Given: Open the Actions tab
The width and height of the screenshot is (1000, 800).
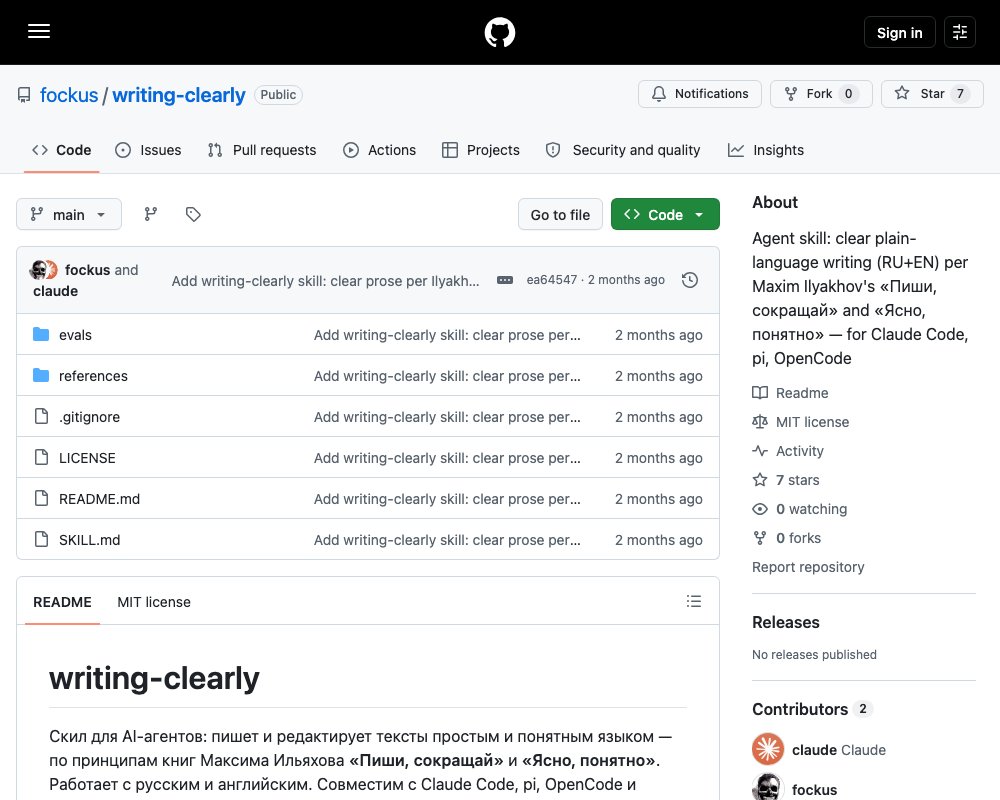Looking at the screenshot, I should [x=379, y=150].
